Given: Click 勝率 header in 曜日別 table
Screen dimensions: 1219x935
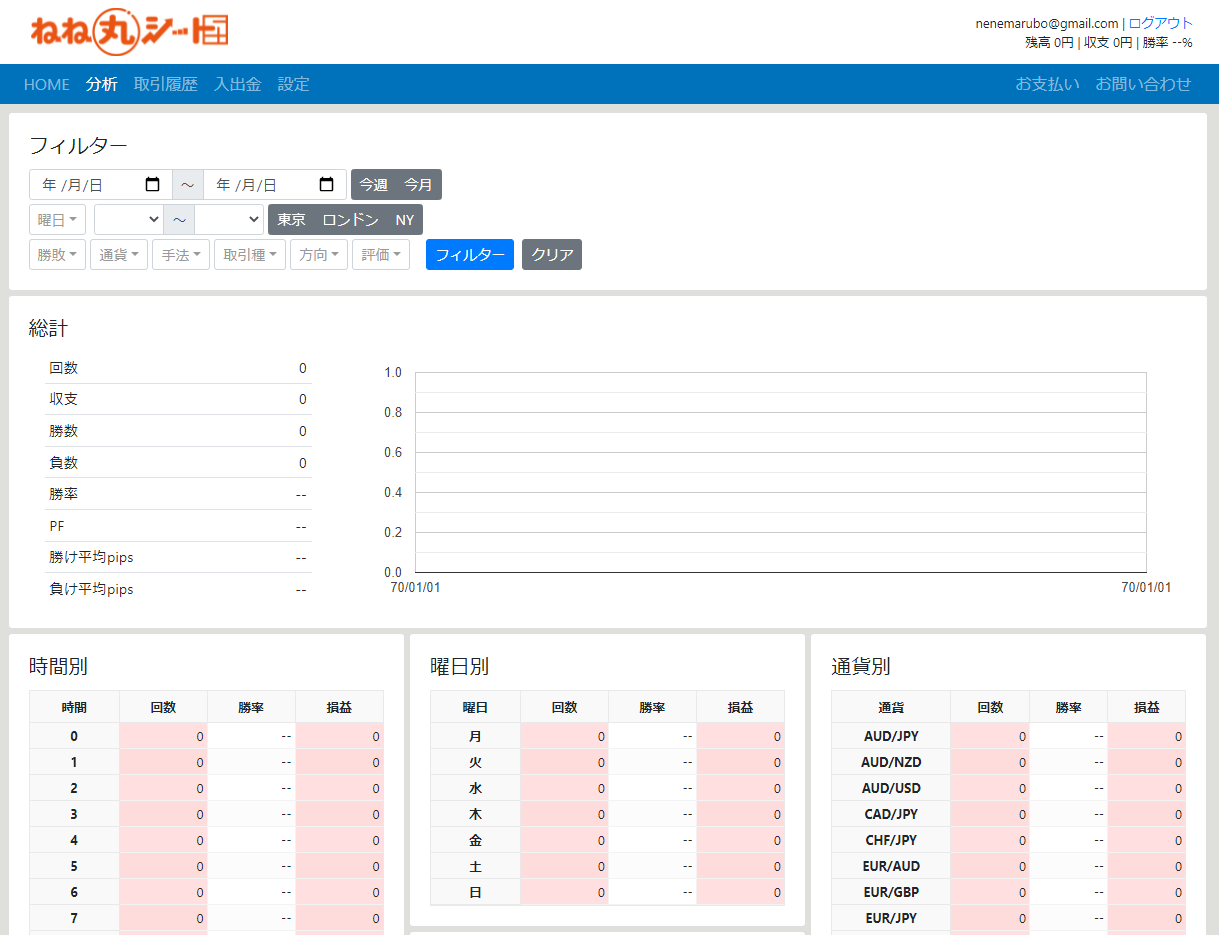Looking at the screenshot, I should click(x=652, y=707).
